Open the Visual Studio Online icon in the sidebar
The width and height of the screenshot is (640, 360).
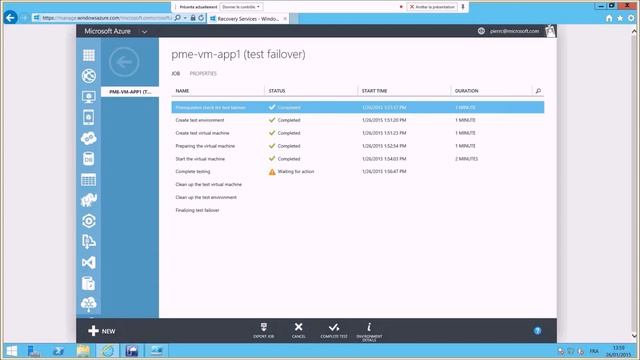(x=89, y=262)
